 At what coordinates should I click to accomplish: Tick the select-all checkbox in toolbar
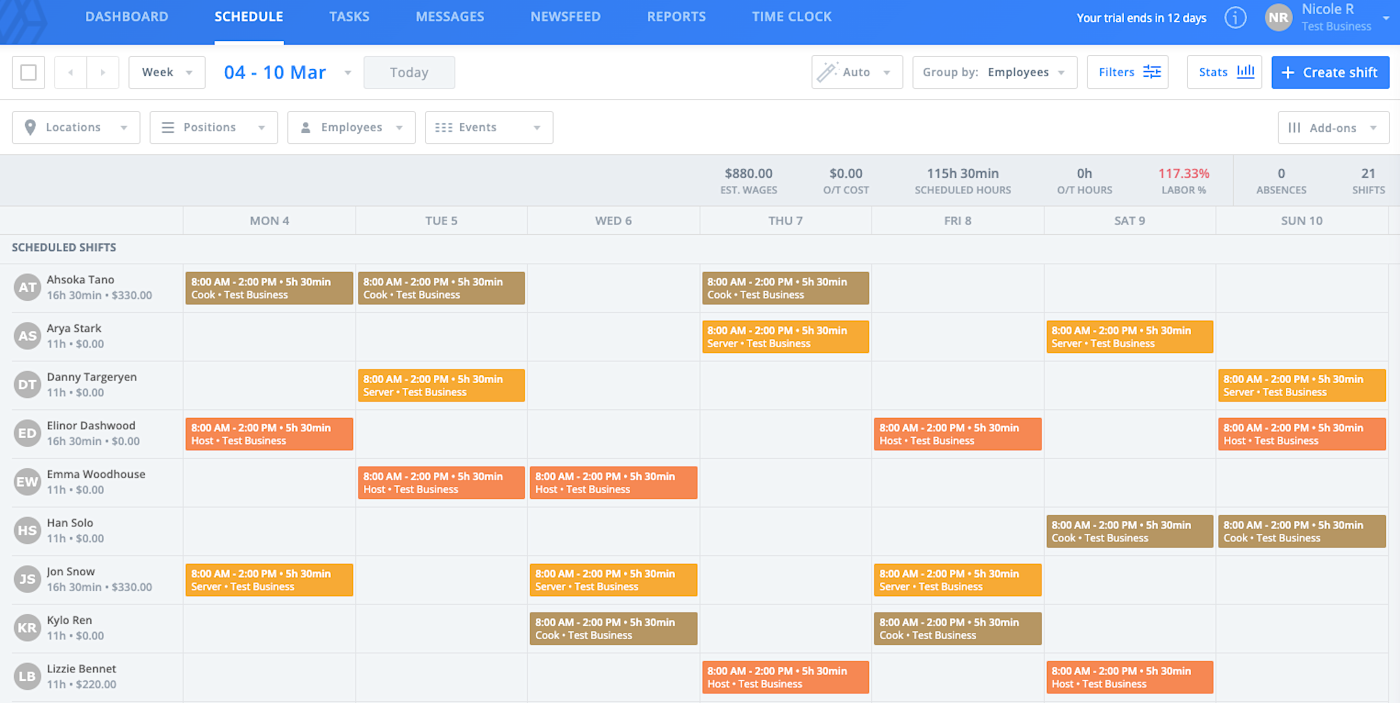point(28,72)
